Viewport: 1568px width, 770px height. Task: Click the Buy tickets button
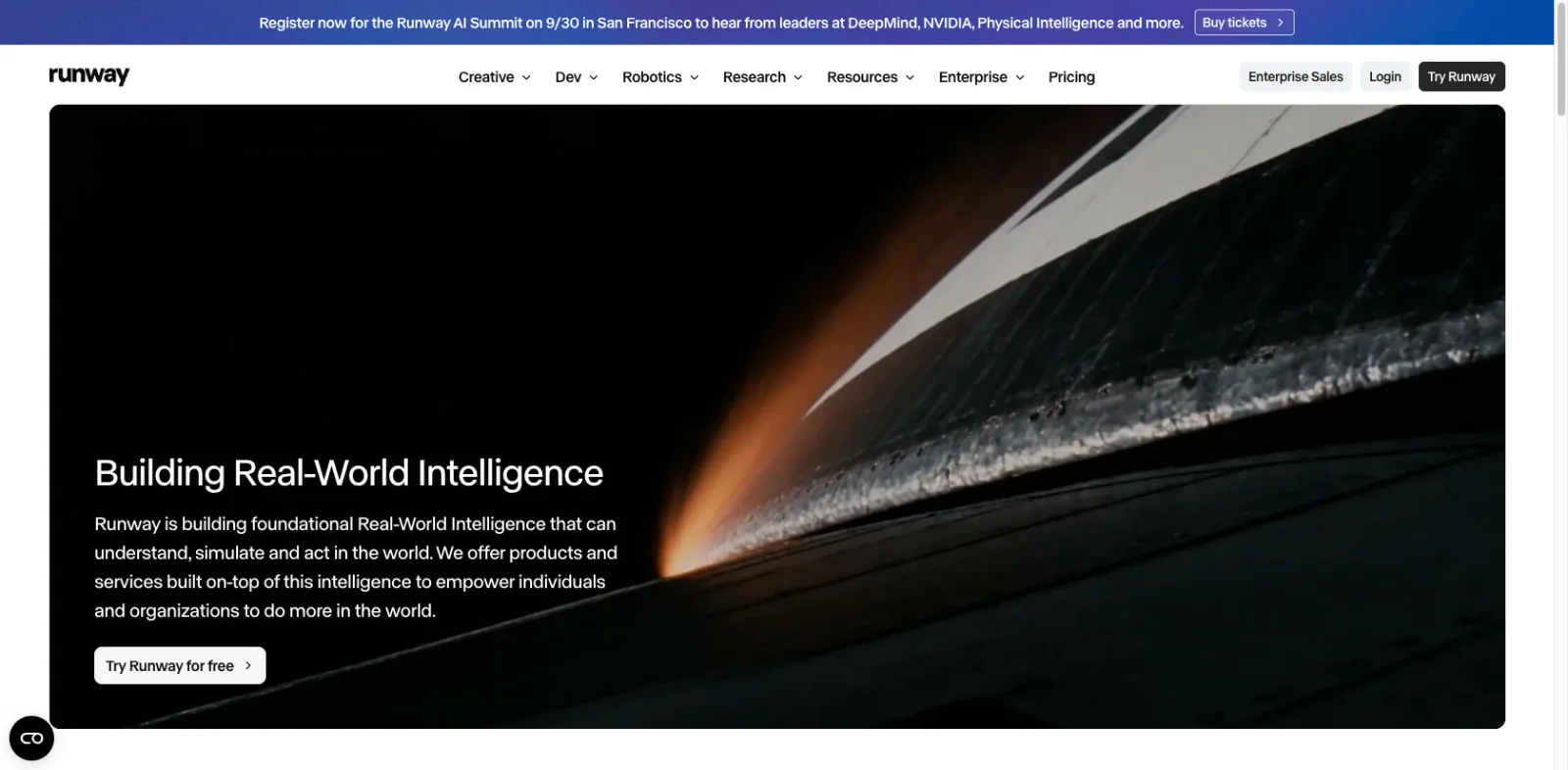[x=1244, y=23]
